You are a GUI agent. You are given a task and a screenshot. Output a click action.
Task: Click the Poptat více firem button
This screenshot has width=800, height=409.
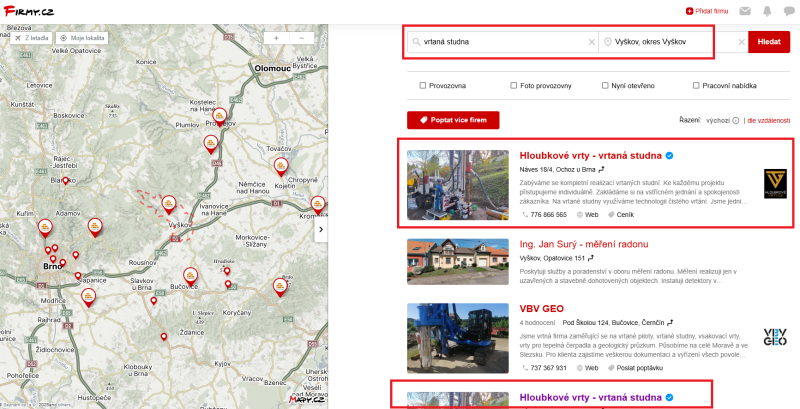[x=453, y=120]
